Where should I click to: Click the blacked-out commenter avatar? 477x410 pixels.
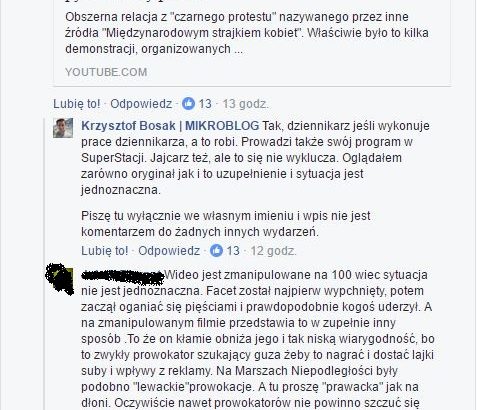pyautogui.click(x=61, y=279)
